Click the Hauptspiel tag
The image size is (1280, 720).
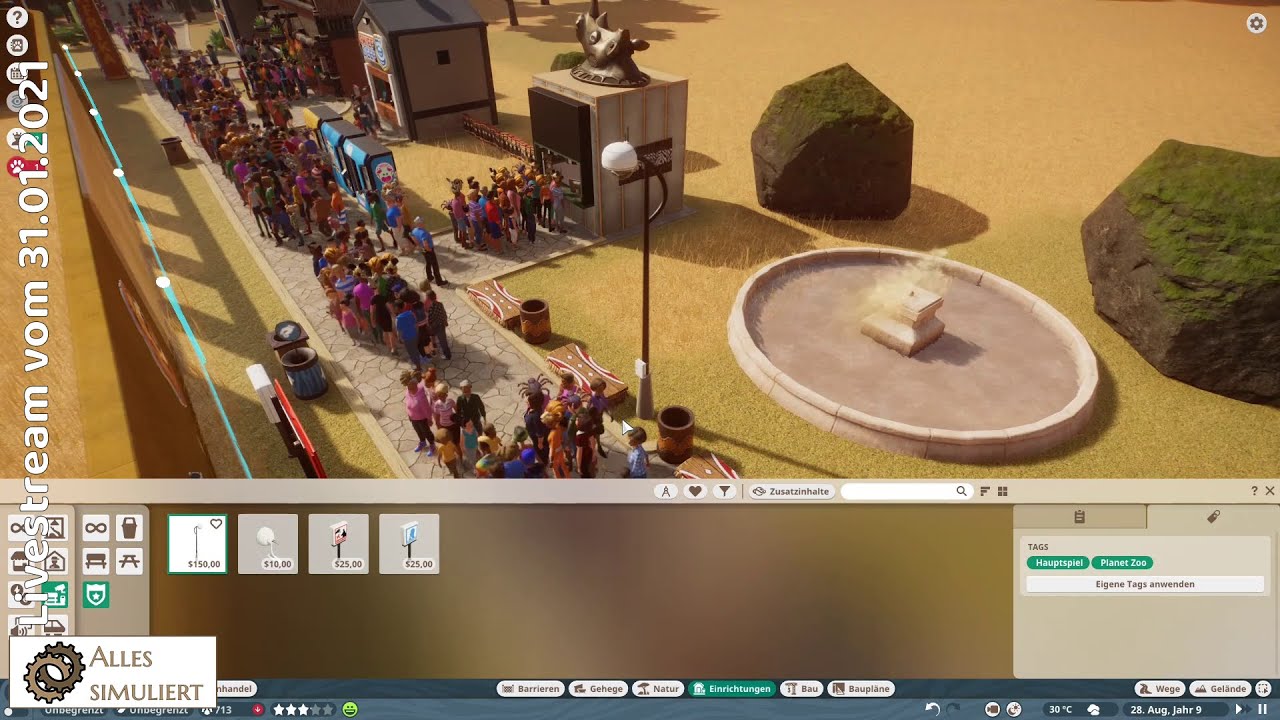pos(1058,563)
